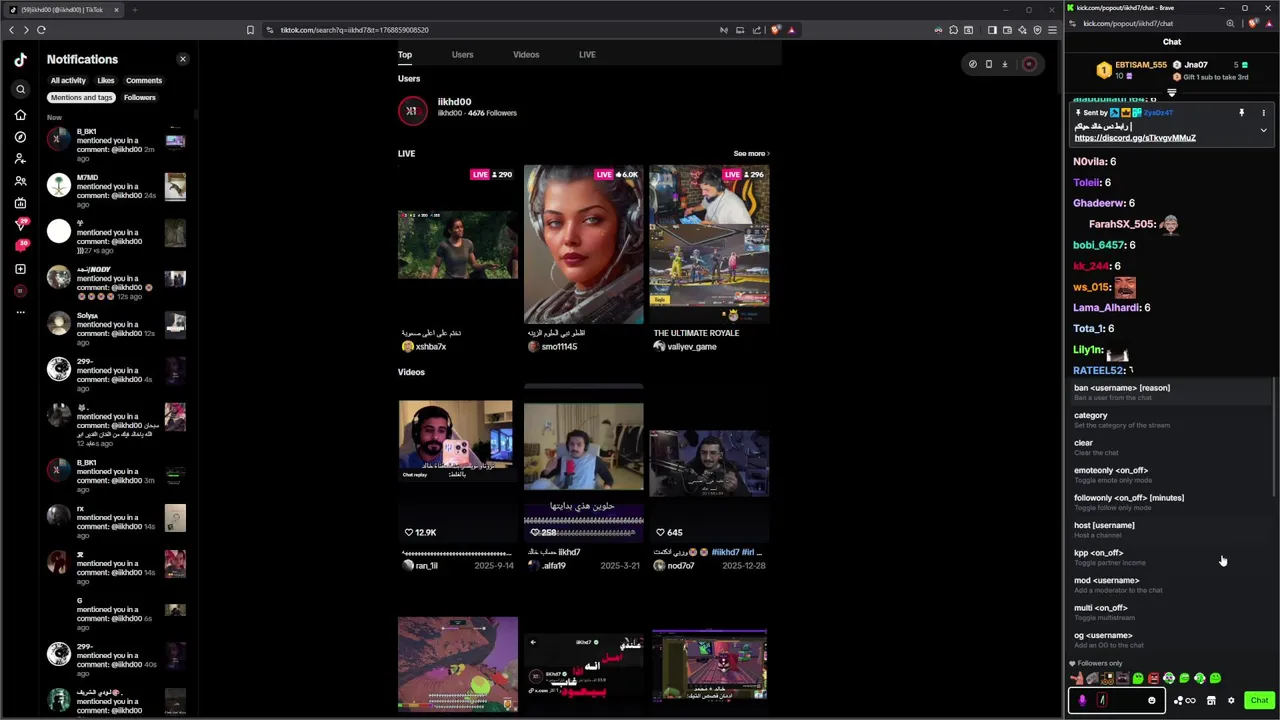Image resolution: width=1280 pixels, height=720 pixels.
Task: Select the Mentions and tags filter
Action: 82,97
